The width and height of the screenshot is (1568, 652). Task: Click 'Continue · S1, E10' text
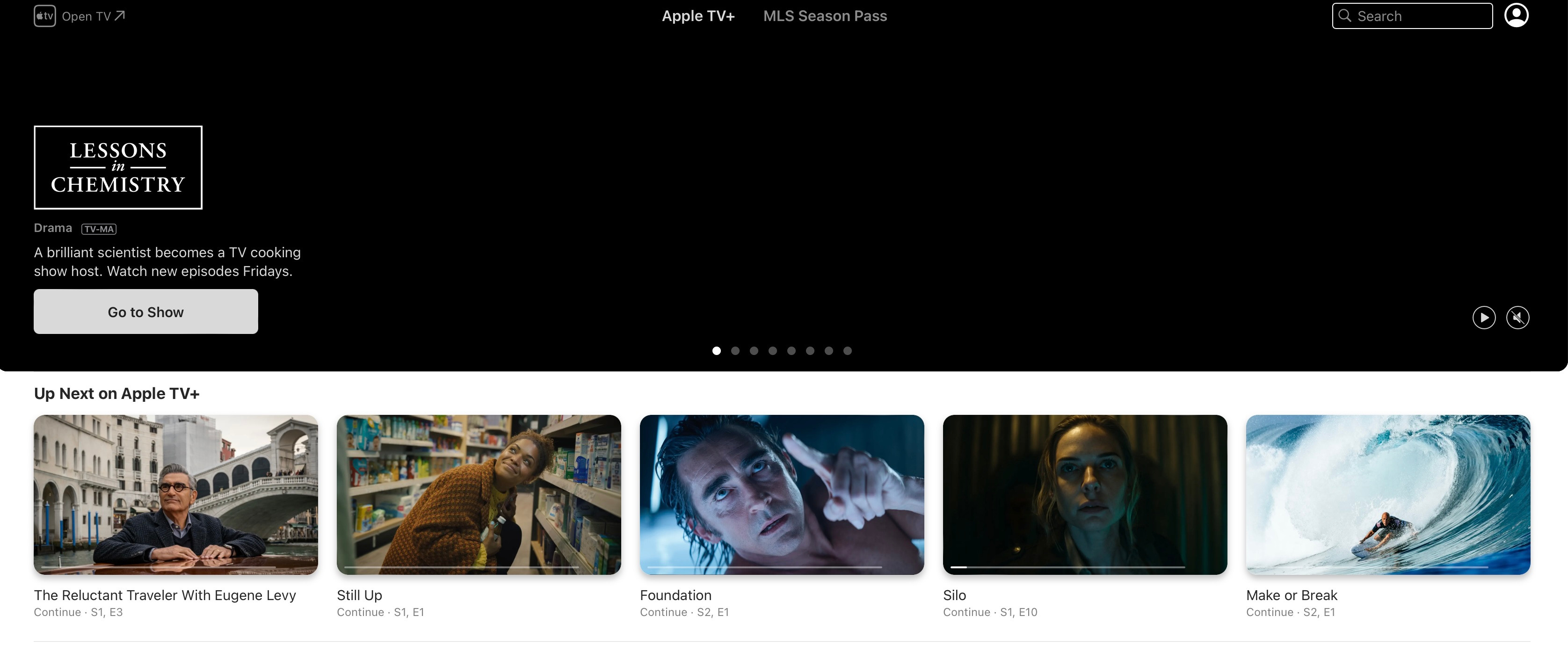990,612
